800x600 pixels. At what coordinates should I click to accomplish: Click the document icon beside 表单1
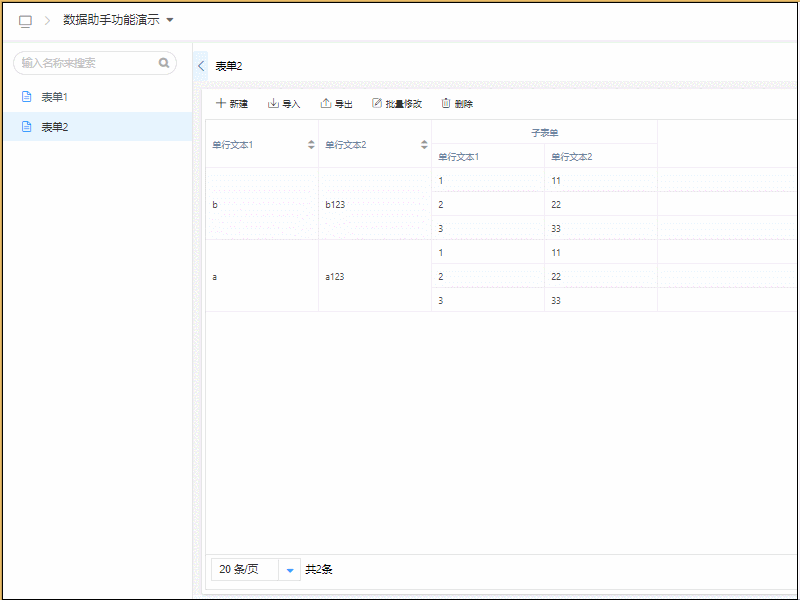27,97
